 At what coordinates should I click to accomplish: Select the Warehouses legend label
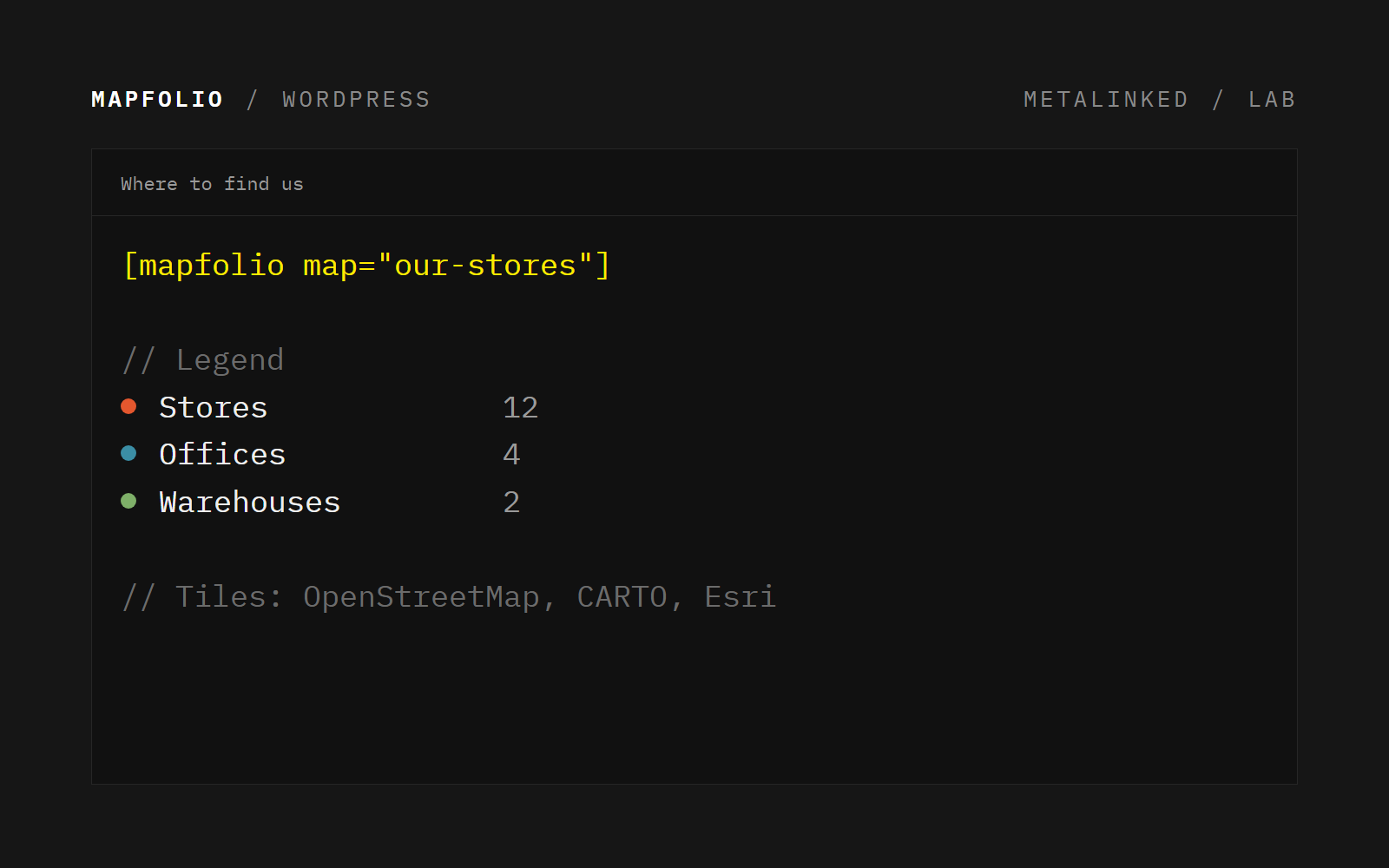click(x=250, y=502)
